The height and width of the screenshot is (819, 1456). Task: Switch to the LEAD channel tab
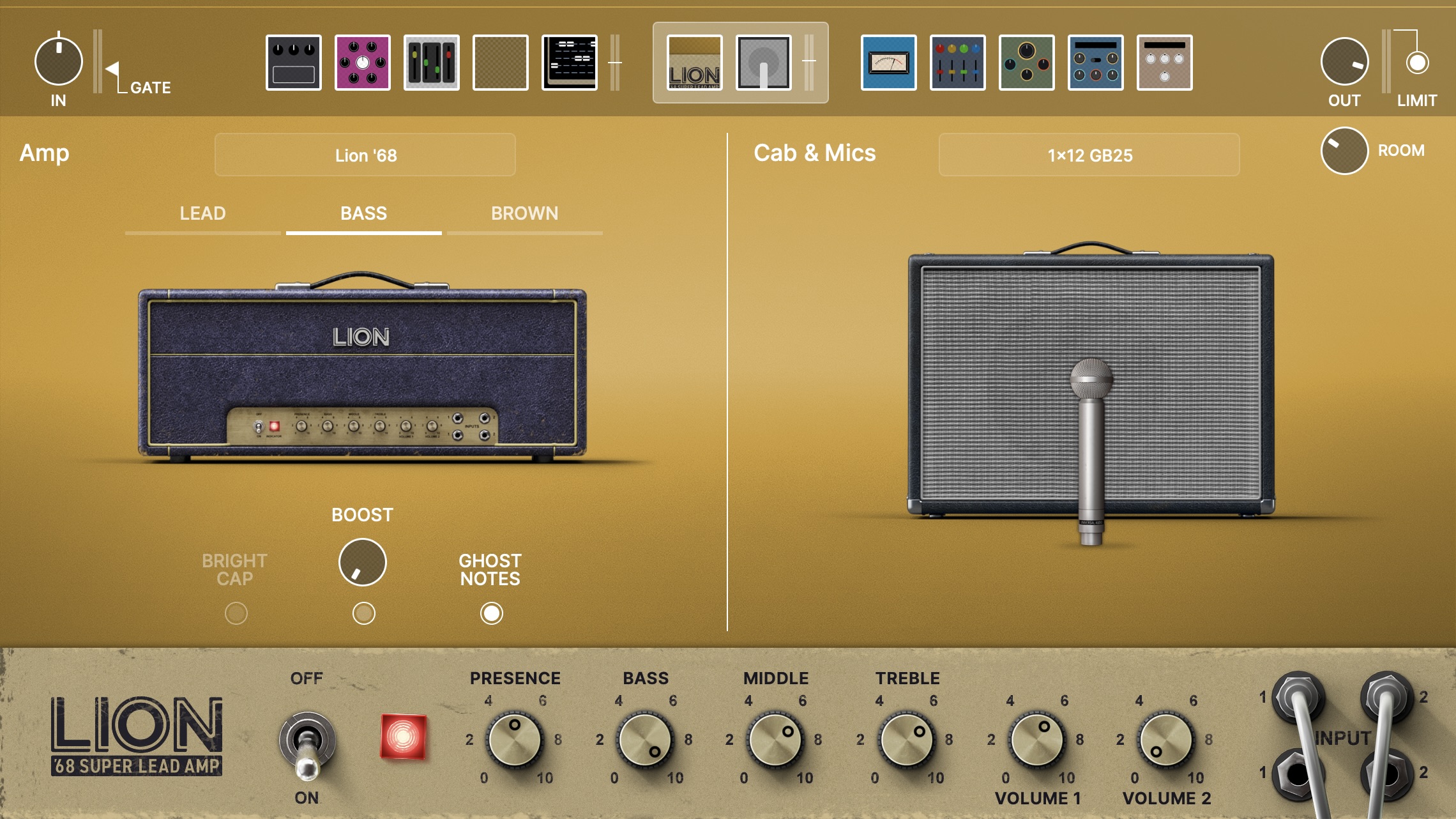point(202,213)
